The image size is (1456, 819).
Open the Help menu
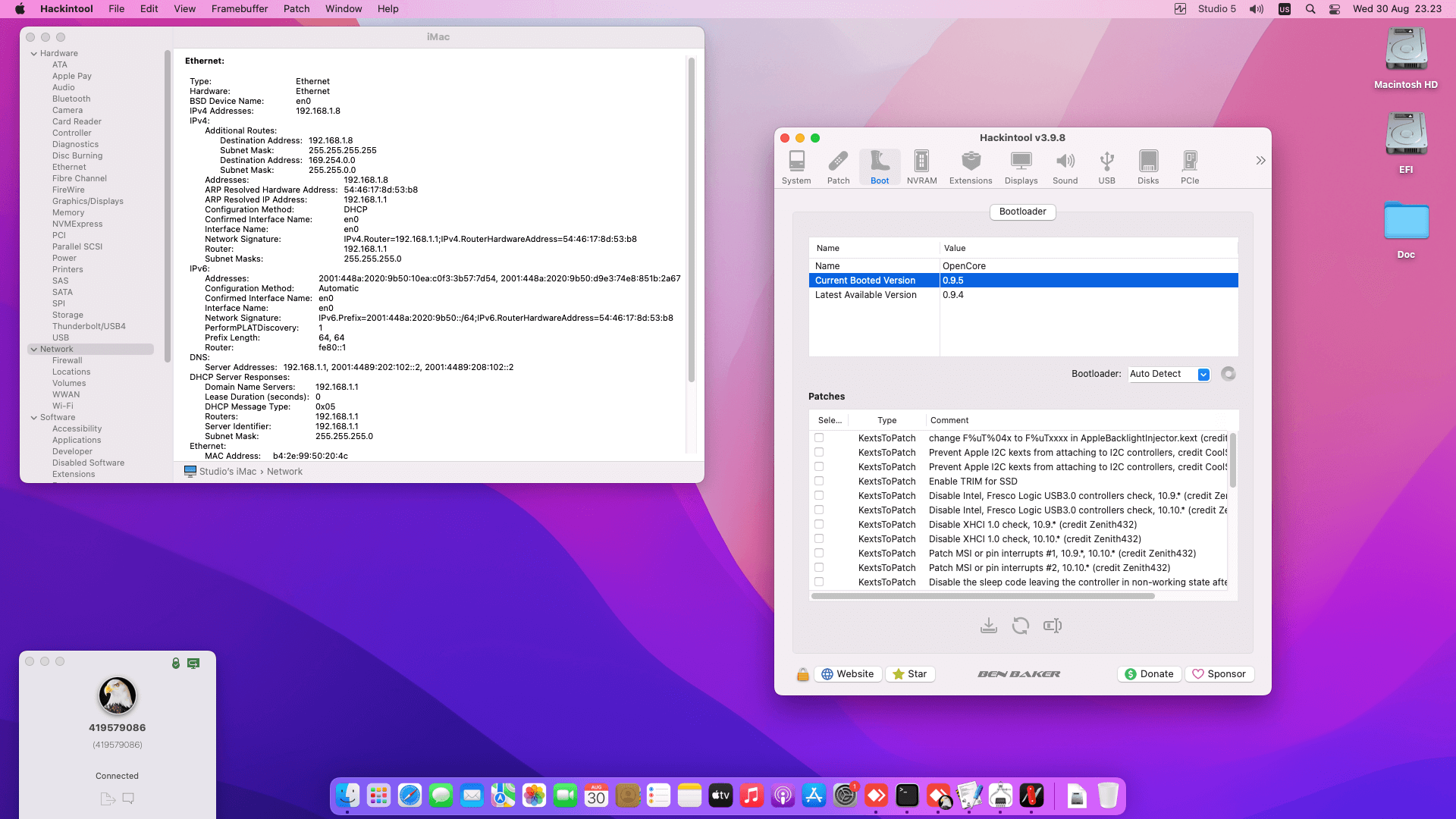(388, 9)
